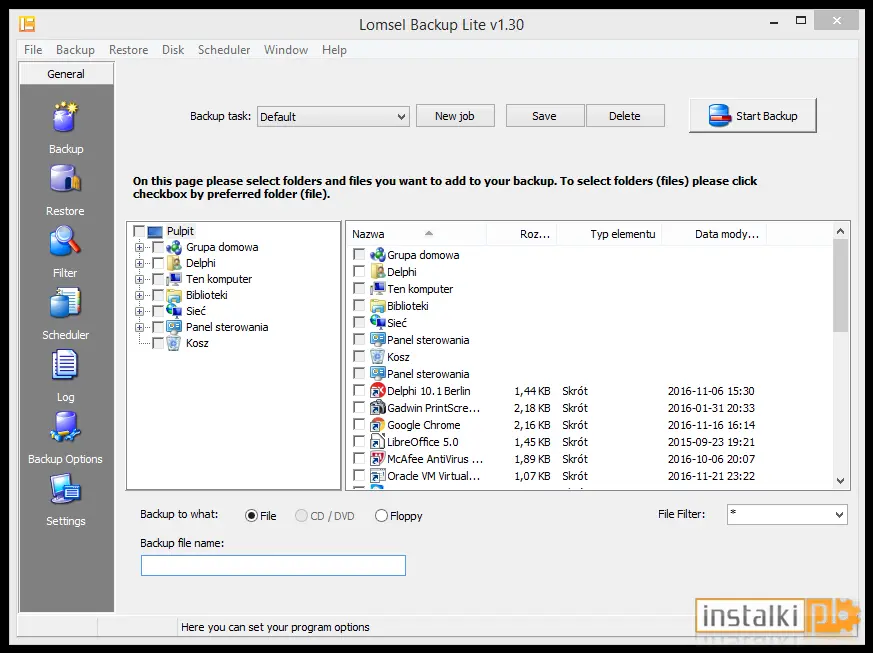Expand the Delphi tree node
This screenshot has height=653, width=873.
[x=139, y=263]
